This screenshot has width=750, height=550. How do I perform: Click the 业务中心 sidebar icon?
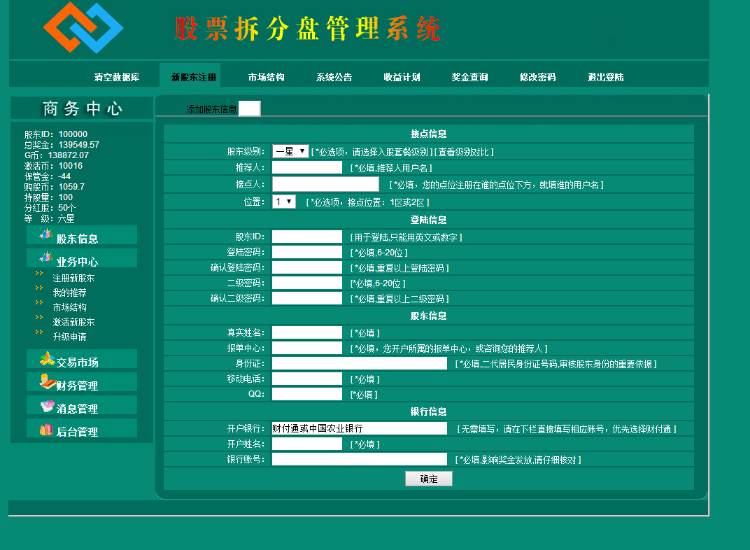click(x=46, y=258)
